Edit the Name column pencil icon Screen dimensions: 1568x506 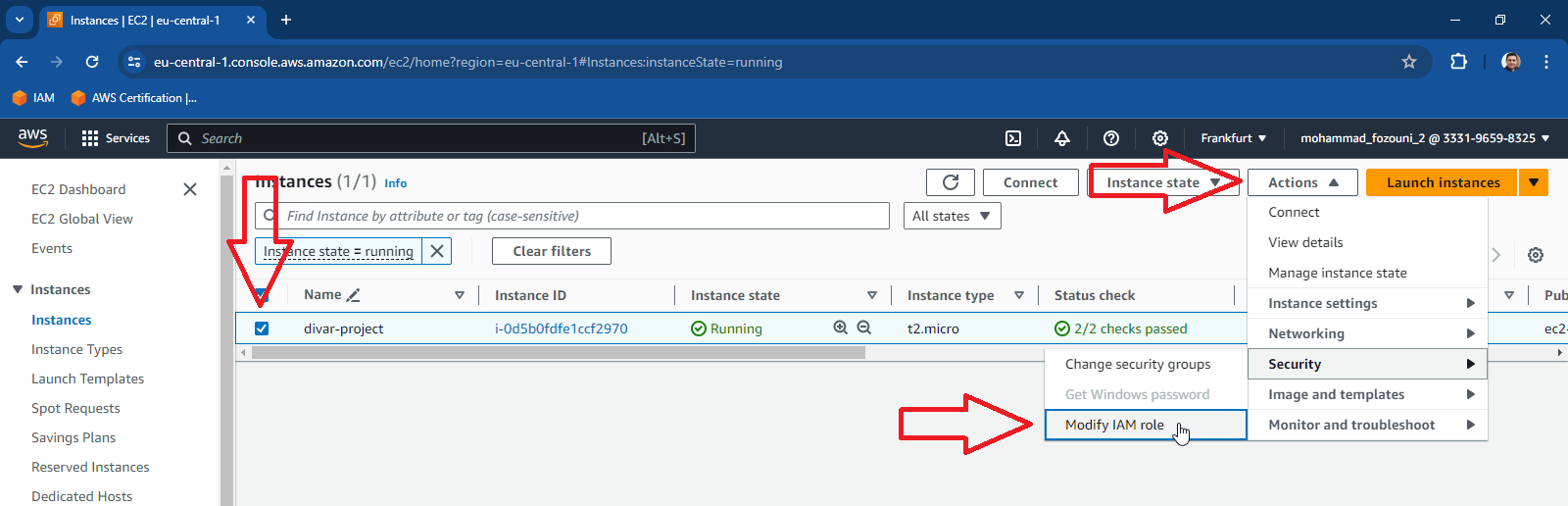[354, 295]
